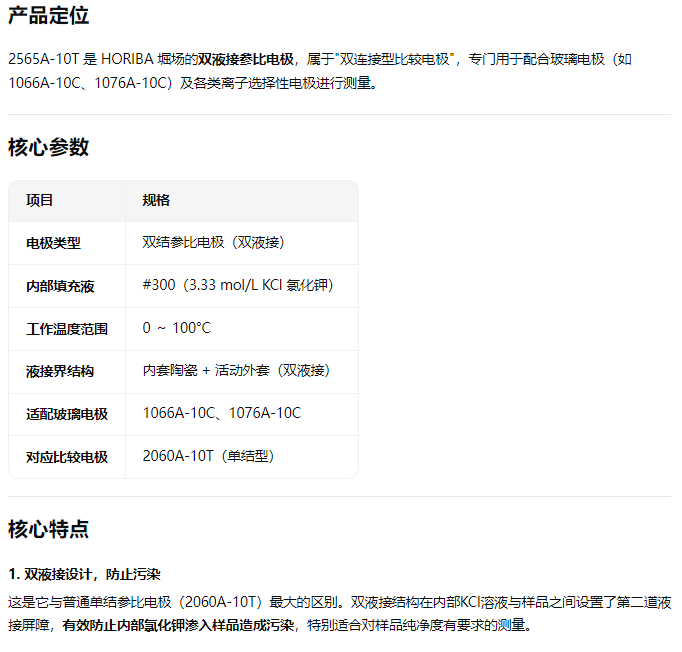Select the table header 项目

pyautogui.click(x=40, y=201)
